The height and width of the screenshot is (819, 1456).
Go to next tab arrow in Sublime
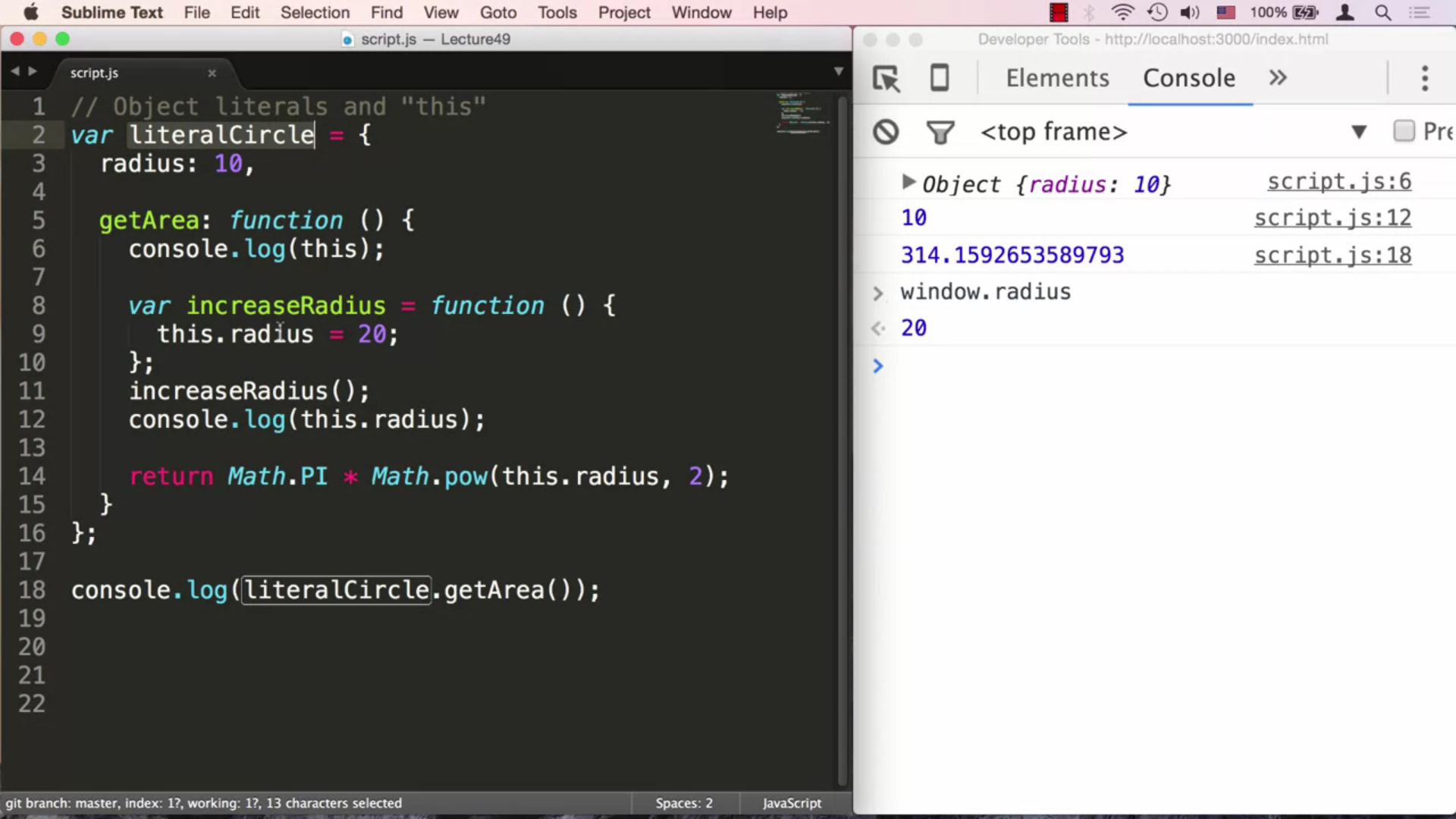(x=33, y=71)
